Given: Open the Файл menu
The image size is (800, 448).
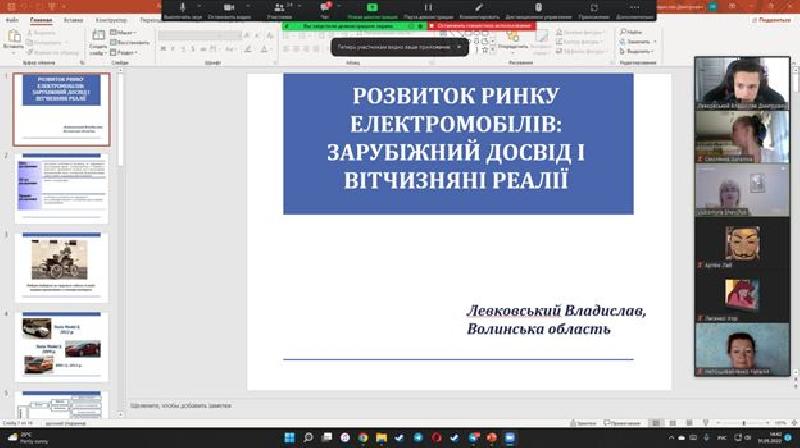Looking at the screenshot, I should 12,19.
